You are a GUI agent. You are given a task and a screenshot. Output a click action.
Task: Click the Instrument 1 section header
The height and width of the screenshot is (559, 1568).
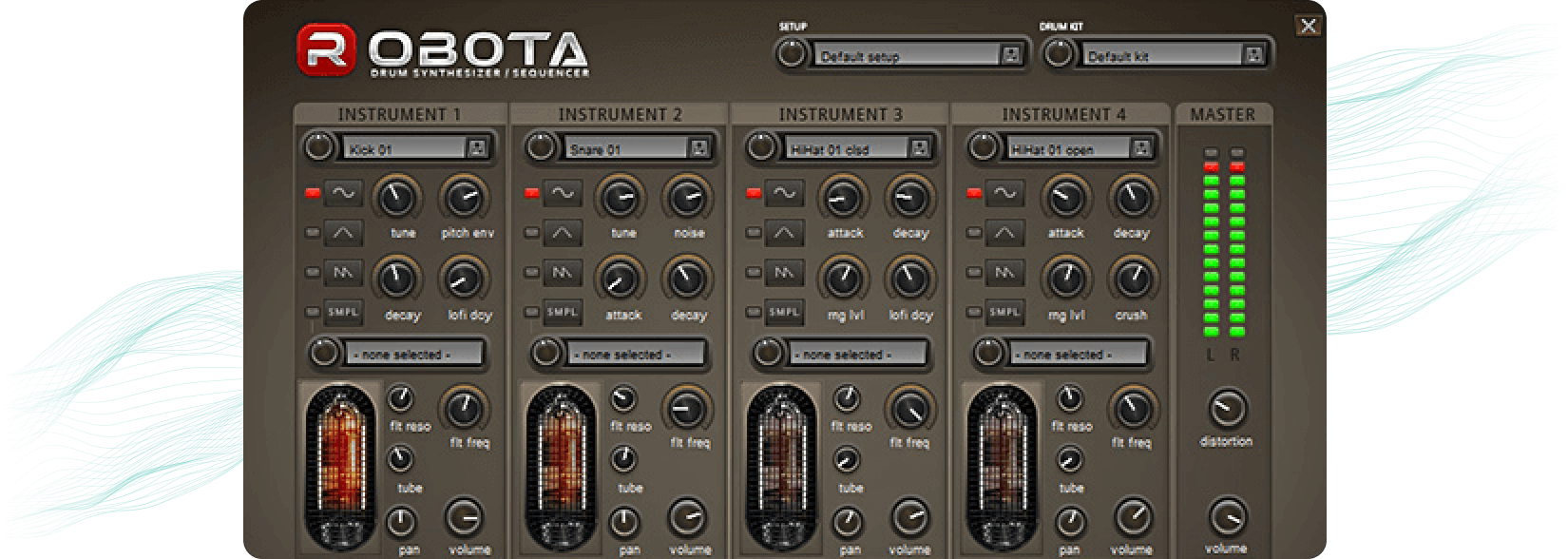[400, 114]
